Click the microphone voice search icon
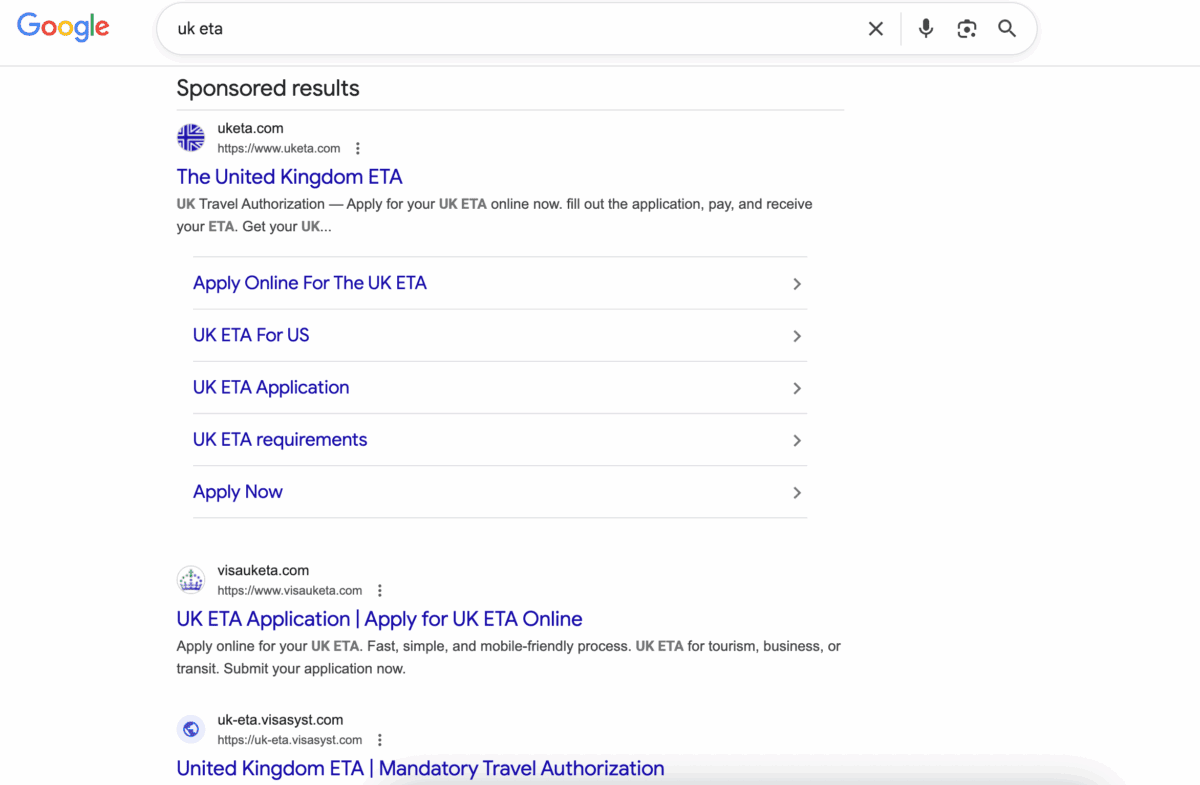The width and height of the screenshot is (1200, 785). [x=925, y=28]
